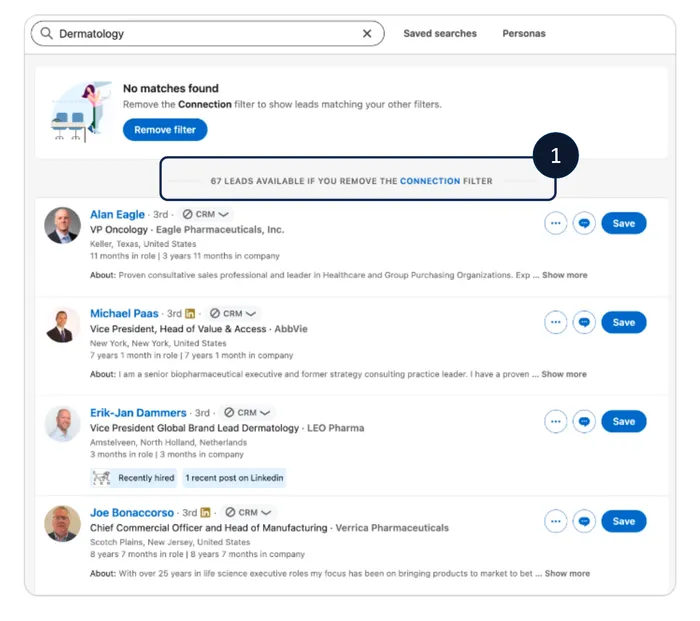The height and width of the screenshot is (621, 700).
Task: Click 'Keller, Texas, United States' location text
Action: 143,244
